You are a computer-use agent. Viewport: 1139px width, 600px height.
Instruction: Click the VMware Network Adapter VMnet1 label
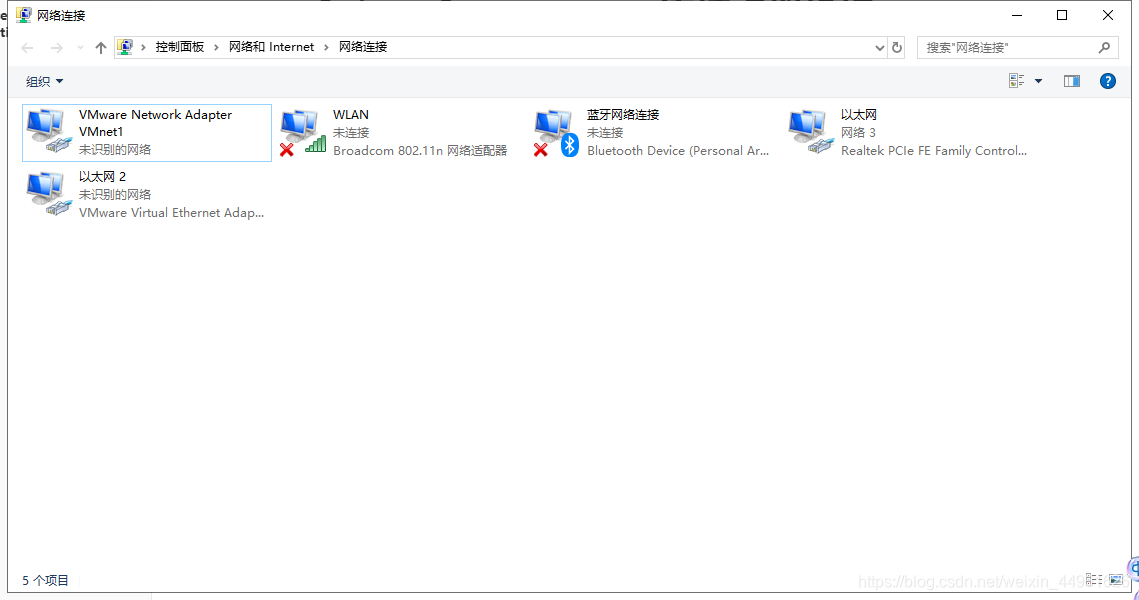tap(155, 123)
